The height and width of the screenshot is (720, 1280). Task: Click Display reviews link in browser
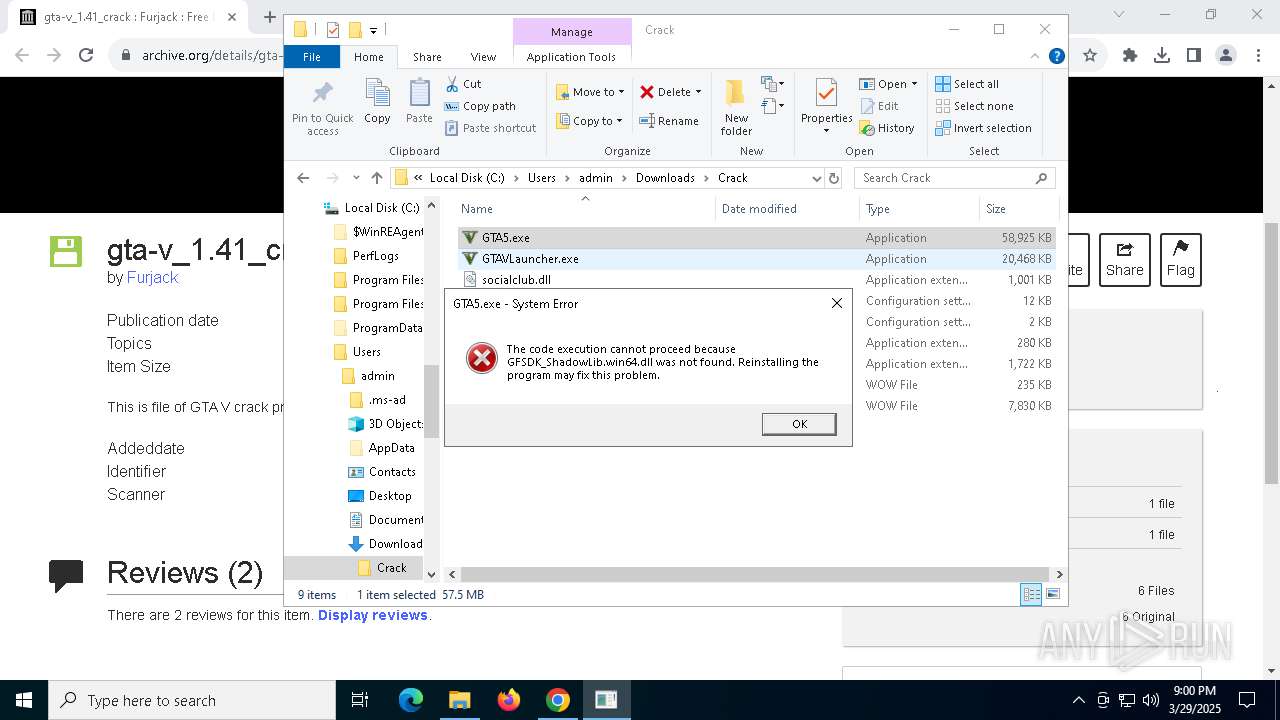[373, 615]
